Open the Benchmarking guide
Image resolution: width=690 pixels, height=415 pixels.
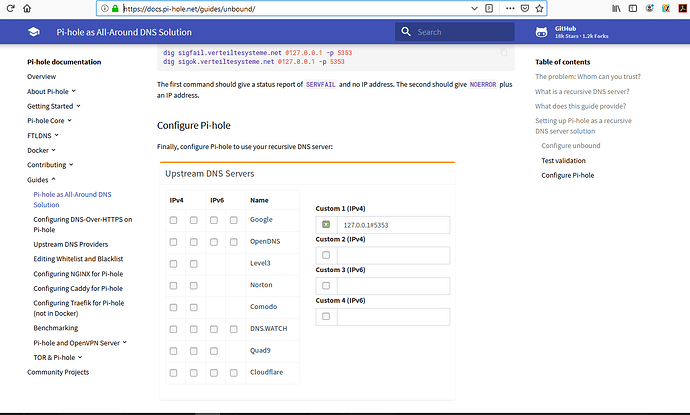pyautogui.click(x=55, y=328)
